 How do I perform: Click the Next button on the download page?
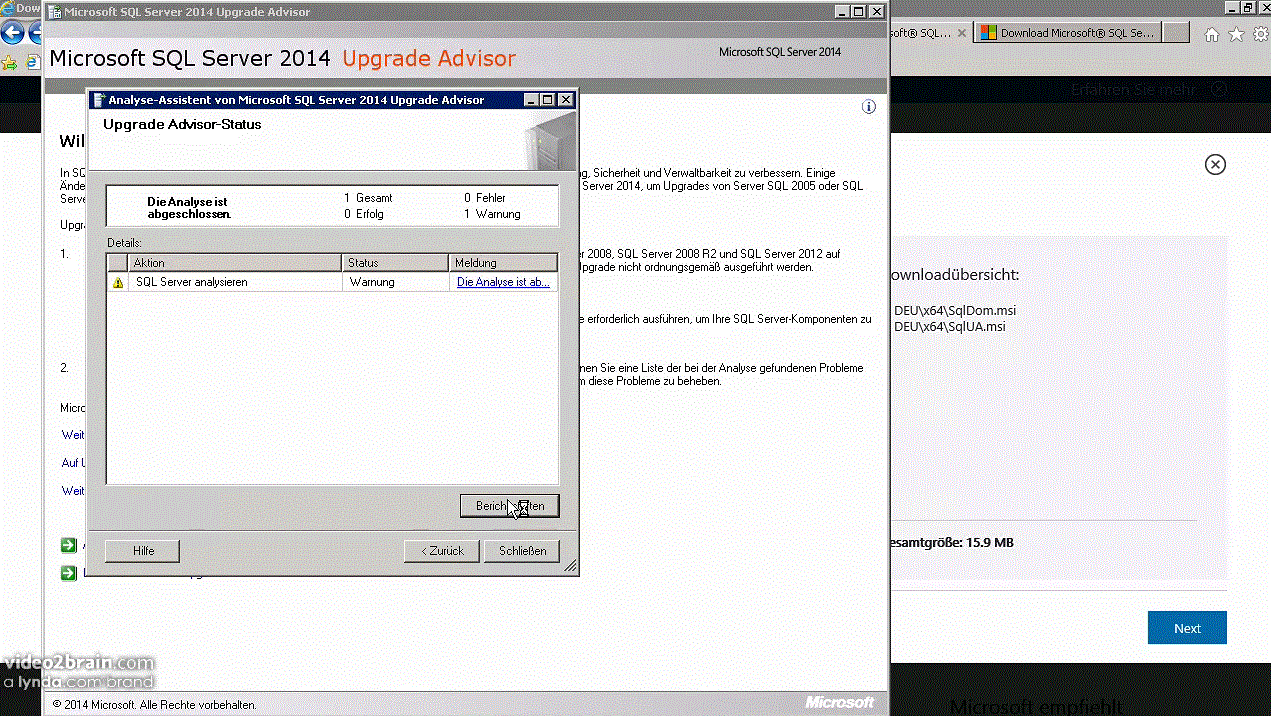tap(1187, 628)
